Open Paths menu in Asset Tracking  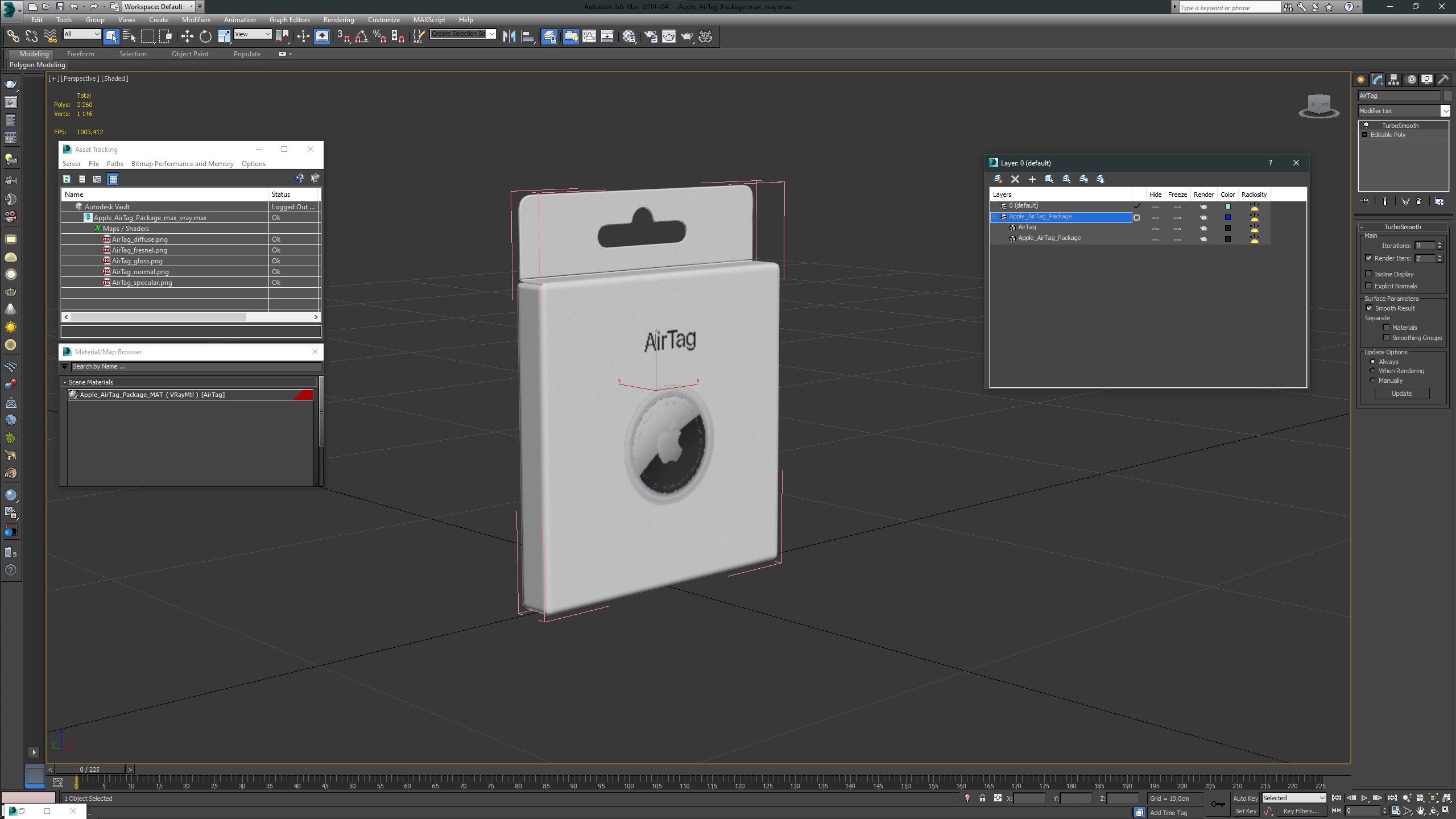pyautogui.click(x=115, y=164)
